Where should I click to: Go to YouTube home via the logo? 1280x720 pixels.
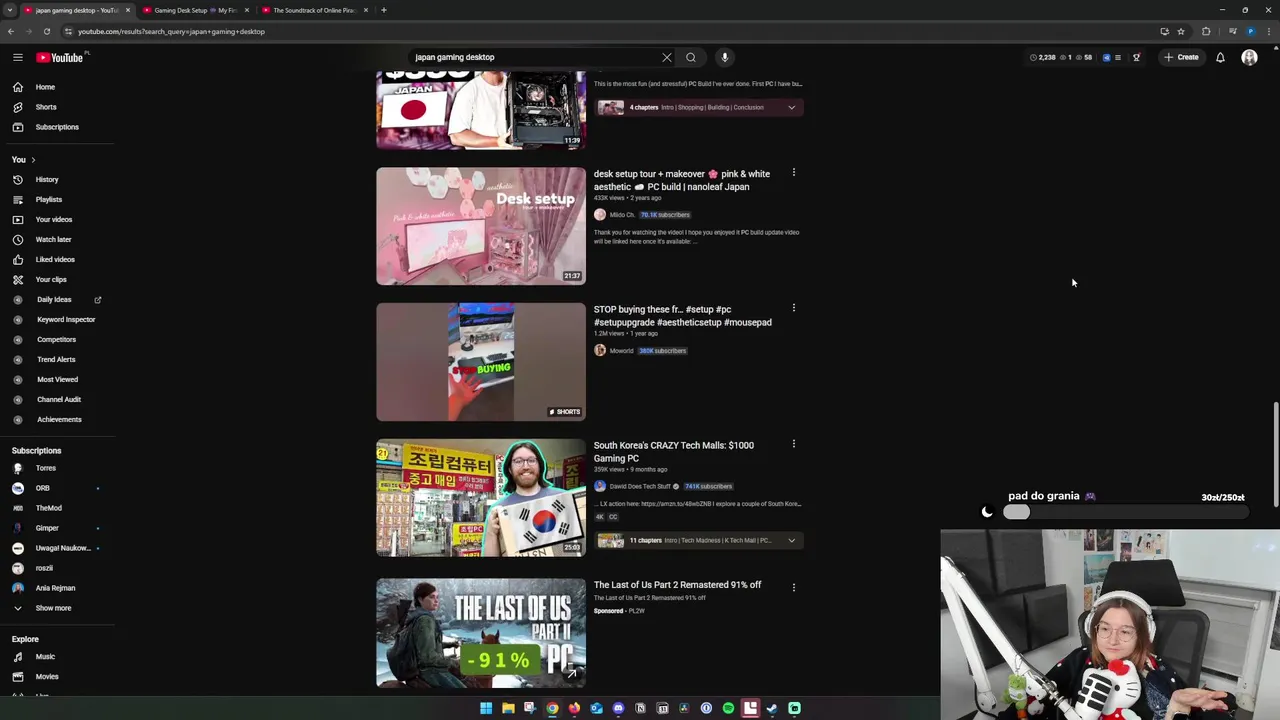pos(60,57)
